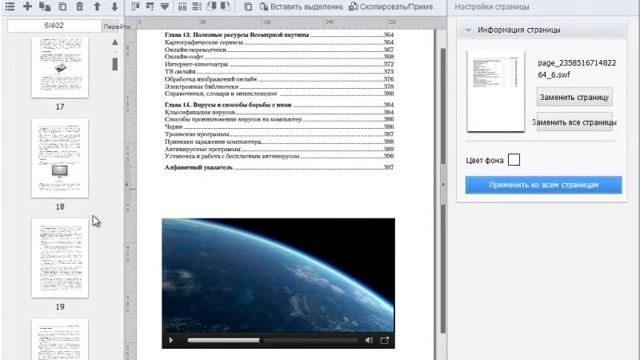Viewport: 640px width, 360px height.
Task: Click the 'Электронные библиотеки' contents line
Action: click(201, 87)
